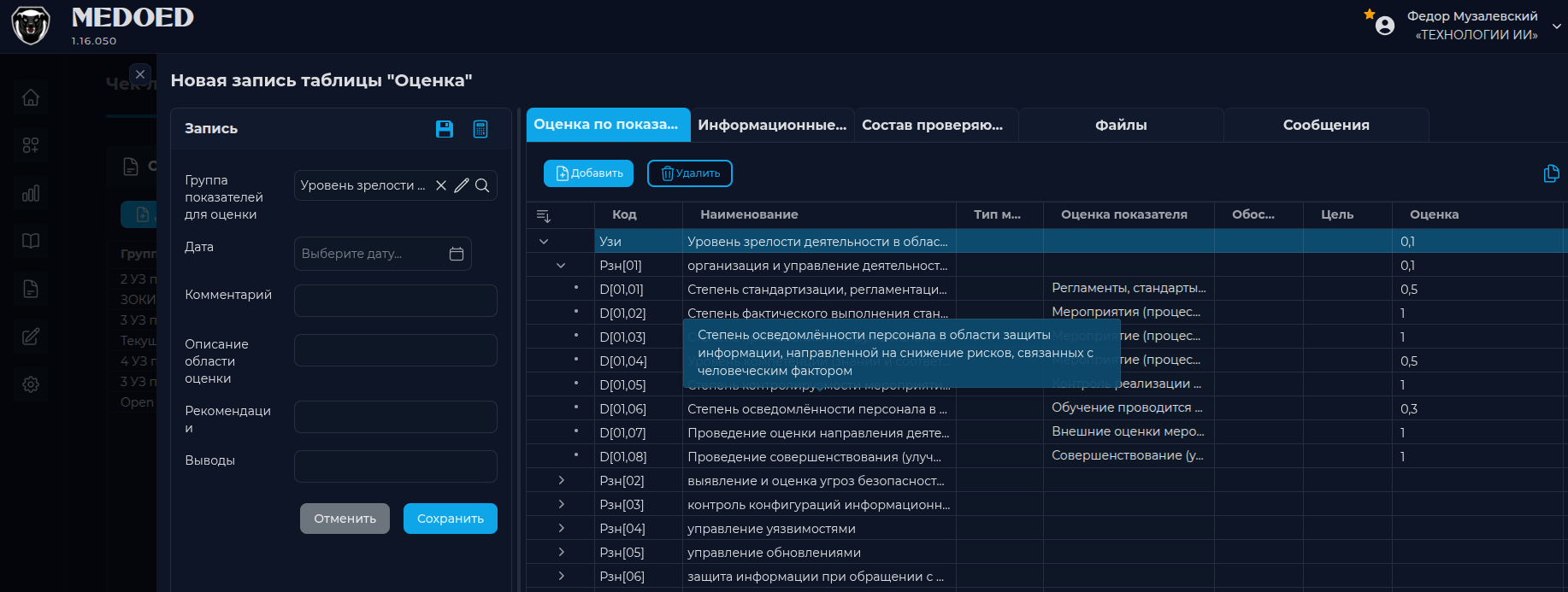Open the edit note icon in sidebar
The height and width of the screenshot is (592, 1568).
click(31, 337)
